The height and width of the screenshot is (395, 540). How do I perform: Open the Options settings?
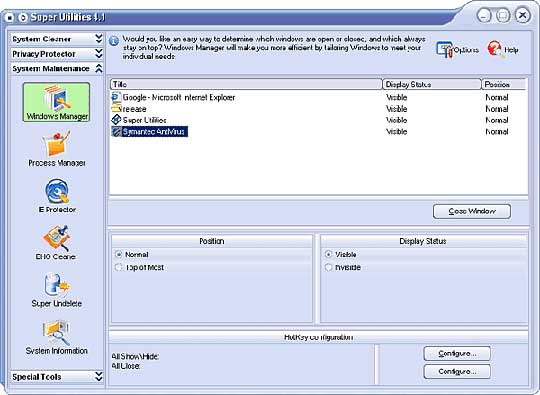457,50
